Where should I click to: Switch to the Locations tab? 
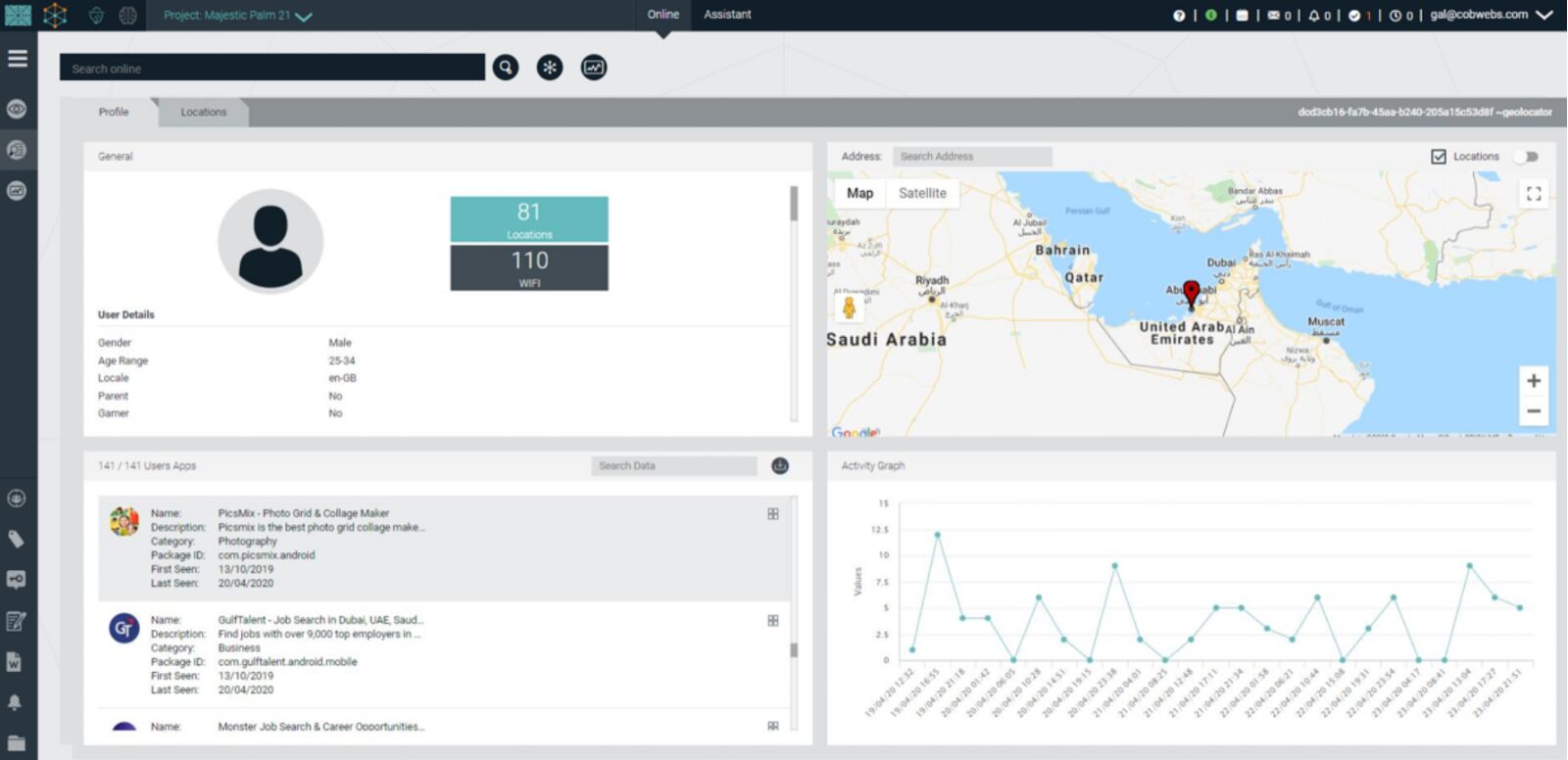coord(203,113)
